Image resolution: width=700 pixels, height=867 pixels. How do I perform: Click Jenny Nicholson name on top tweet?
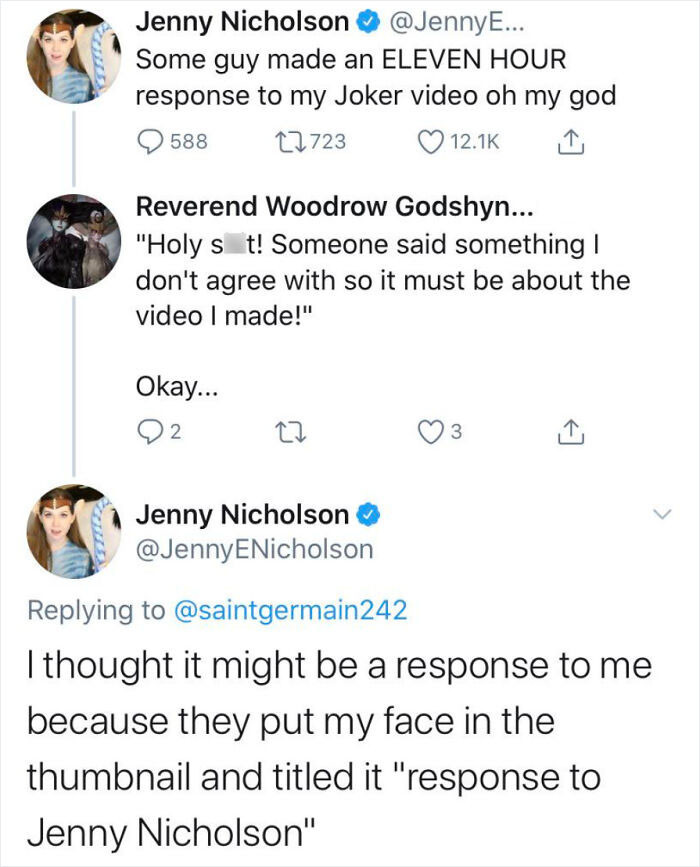[x=242, y=21]
